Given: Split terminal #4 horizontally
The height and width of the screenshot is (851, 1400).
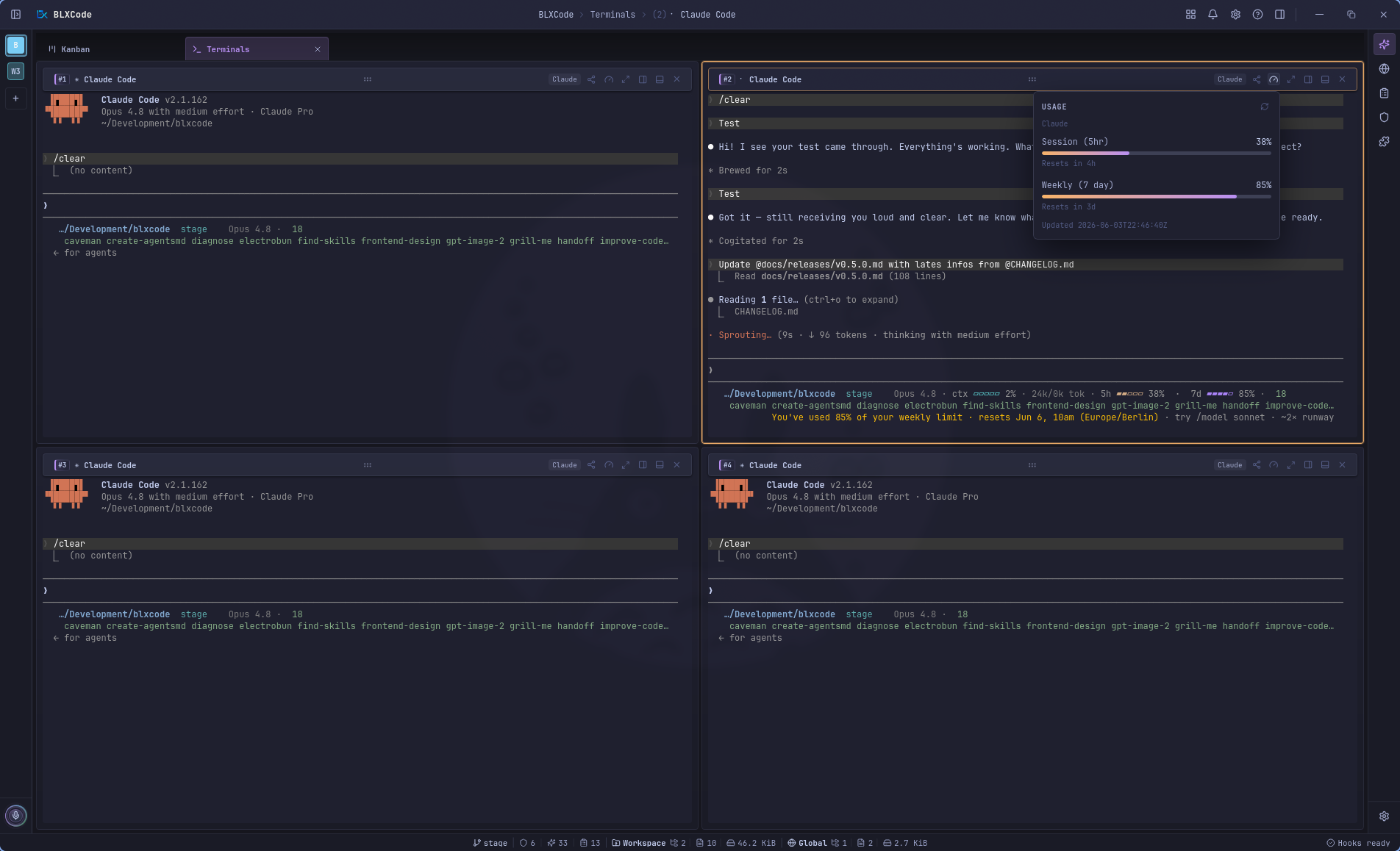Looking at the screenshot, I should point(1325,465).
